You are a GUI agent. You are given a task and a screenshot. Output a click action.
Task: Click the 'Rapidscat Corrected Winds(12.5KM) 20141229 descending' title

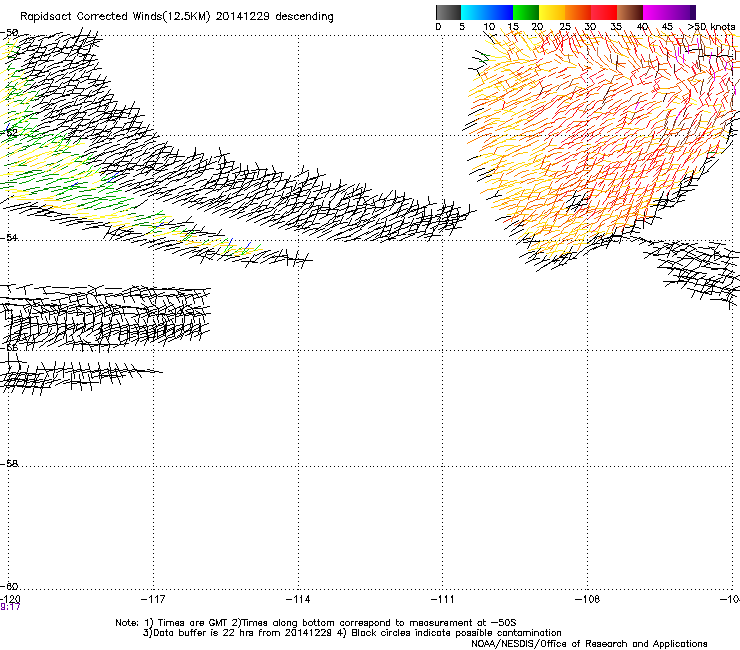tap(177, 17)
